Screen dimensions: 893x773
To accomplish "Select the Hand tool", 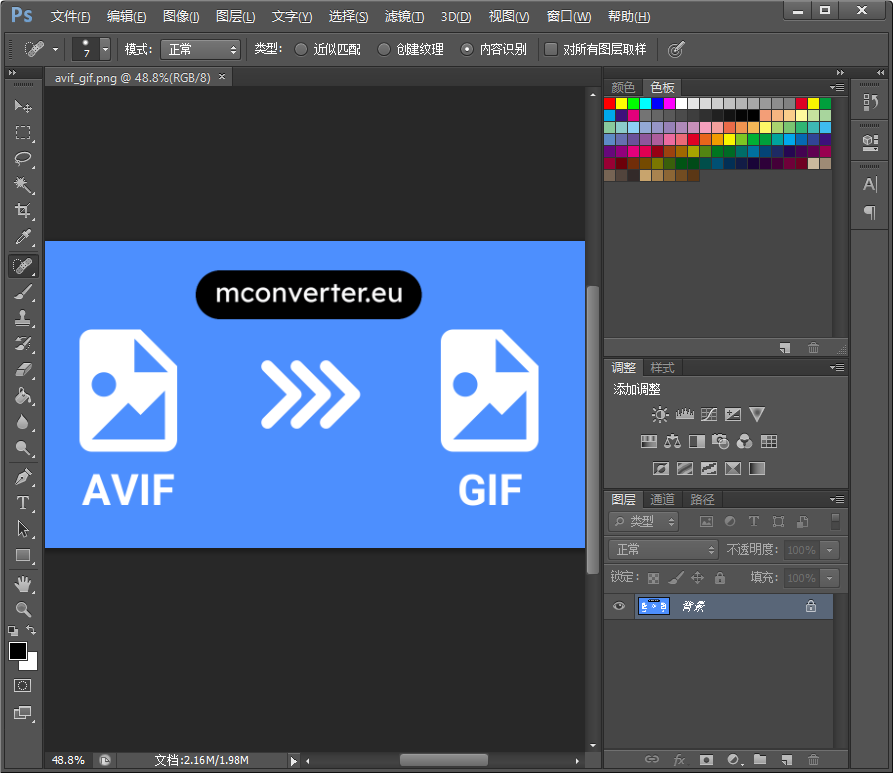I will (x=23, y=583).
